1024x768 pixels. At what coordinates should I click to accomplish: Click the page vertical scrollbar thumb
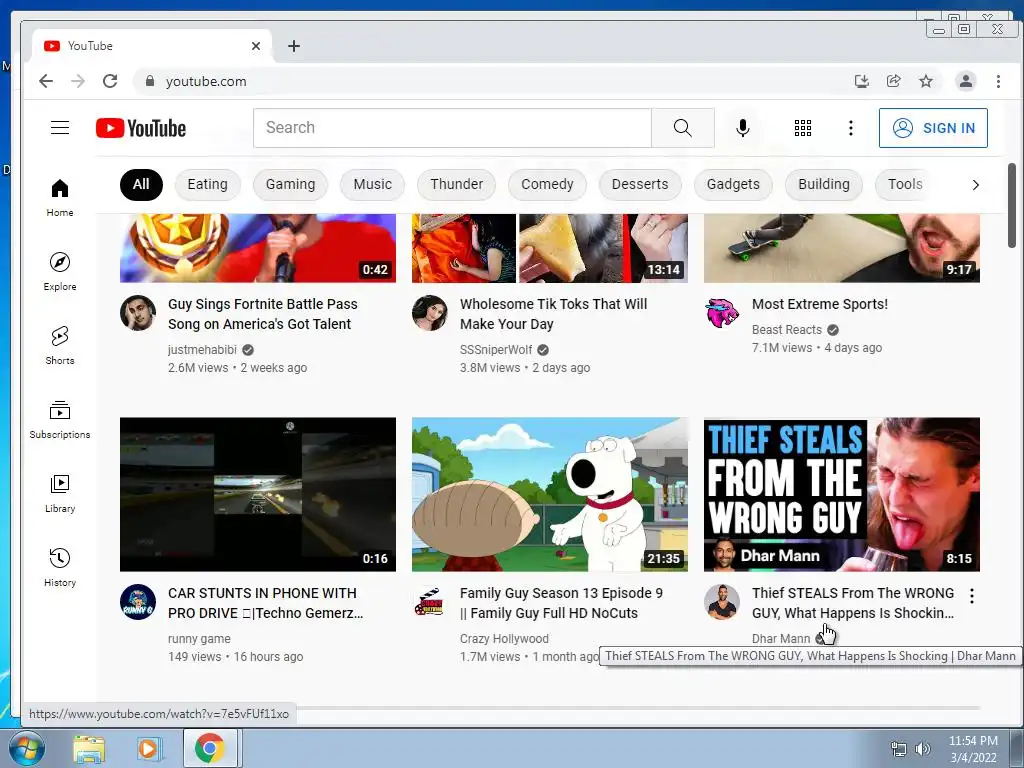pos(1012,205)
